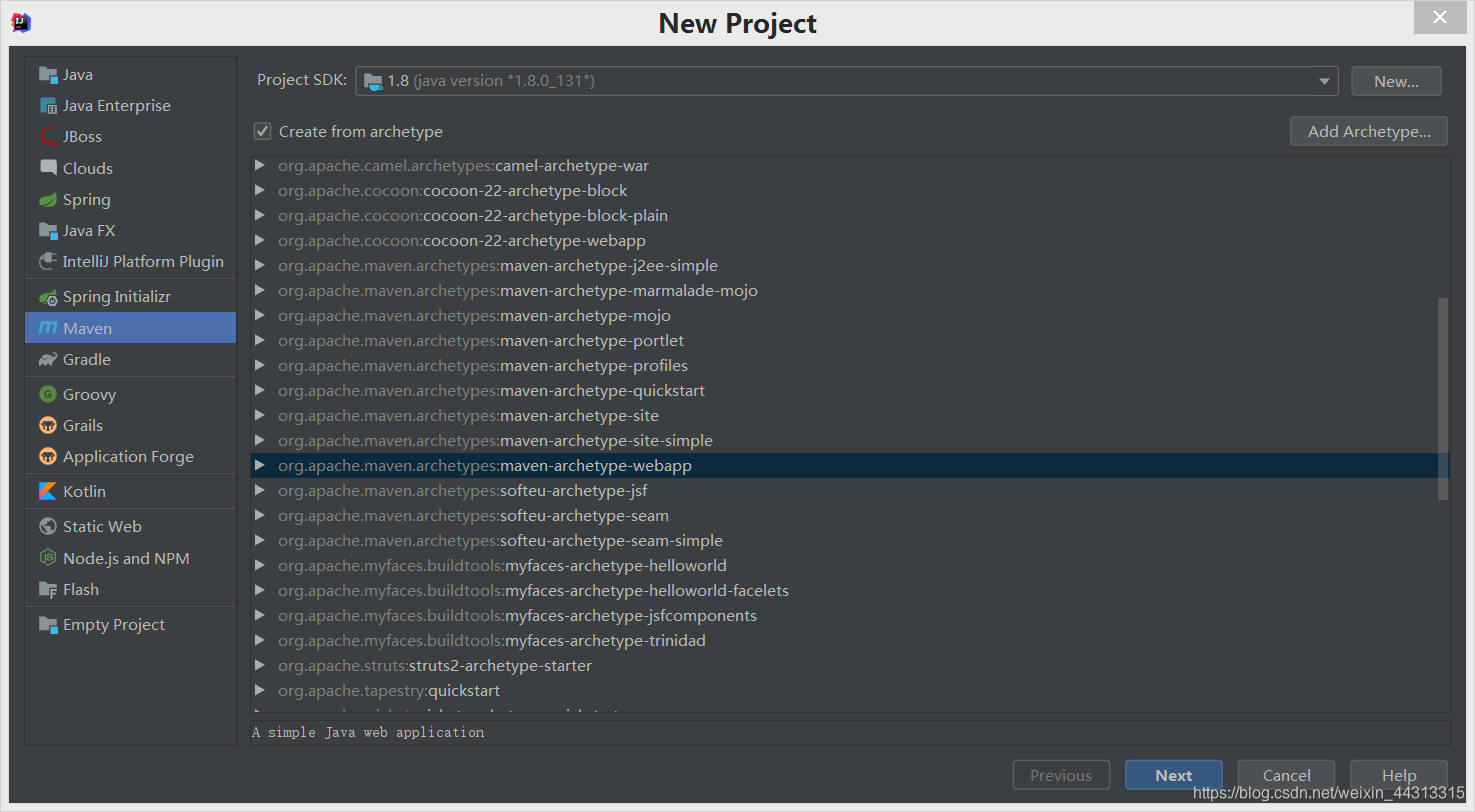Image resolution: width=1475 pixels, height=812 pixels.
Task: Expand softeu-archetype-jsf arrow
Action: pos(260,490)
